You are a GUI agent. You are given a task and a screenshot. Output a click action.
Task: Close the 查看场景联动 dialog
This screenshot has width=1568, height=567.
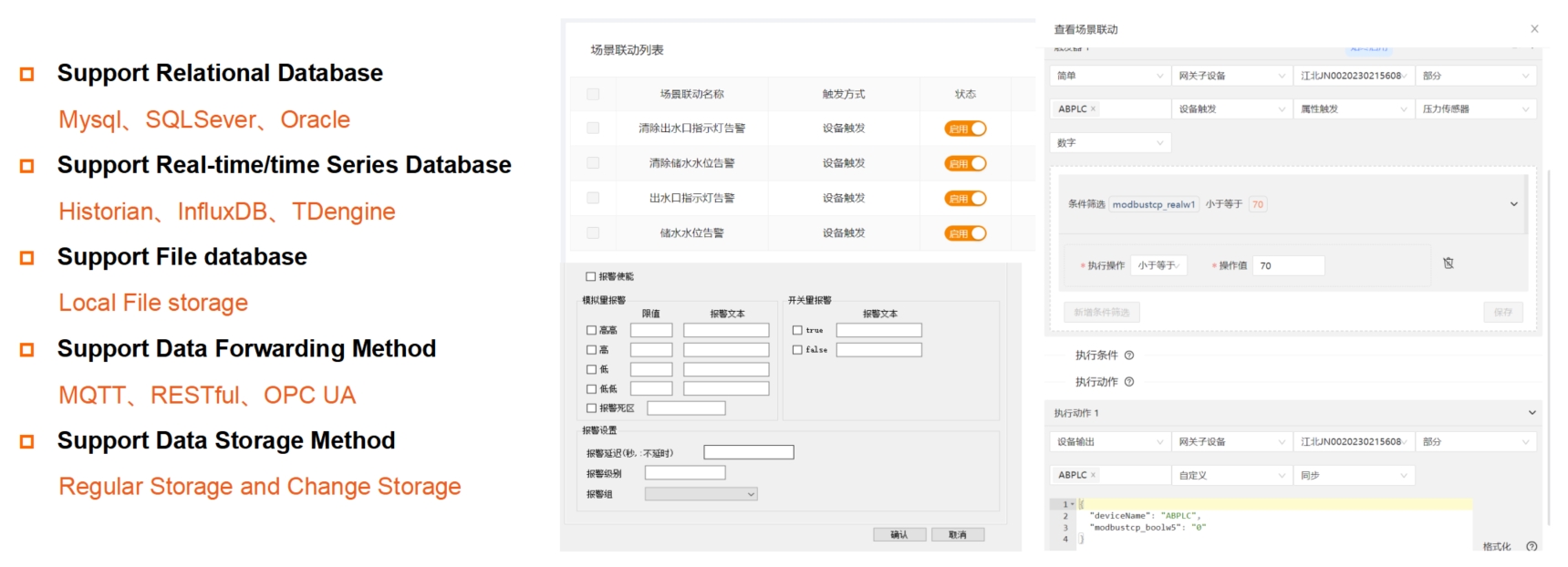pos(1534,29)
